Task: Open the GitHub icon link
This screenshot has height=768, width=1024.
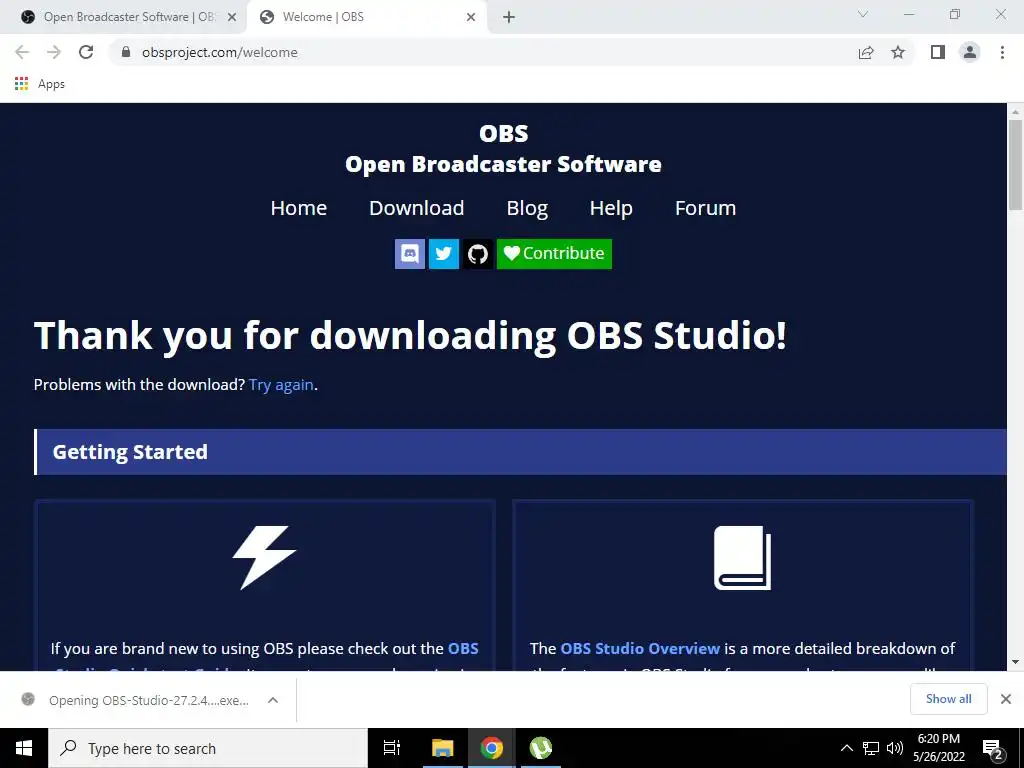Action: pyautogui.click(x=477, y=253)
